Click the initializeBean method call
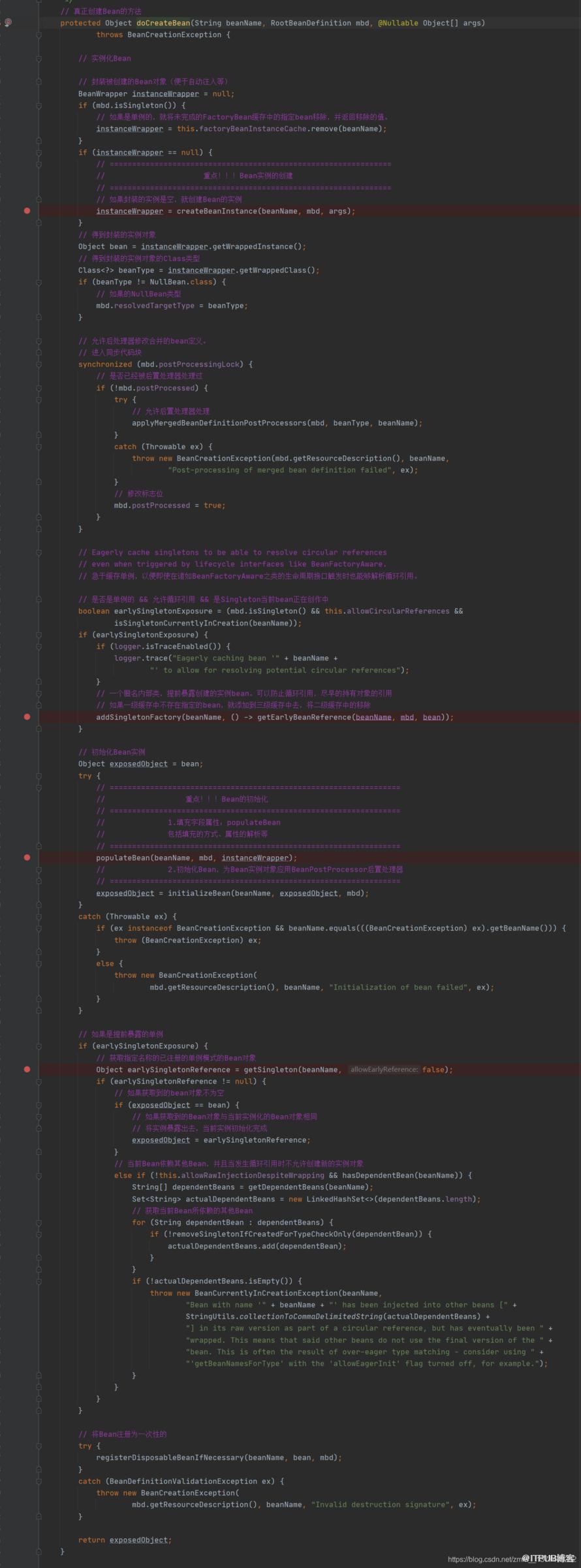The height and width of the screenshot is (1568, 581). tap(199, 893)
